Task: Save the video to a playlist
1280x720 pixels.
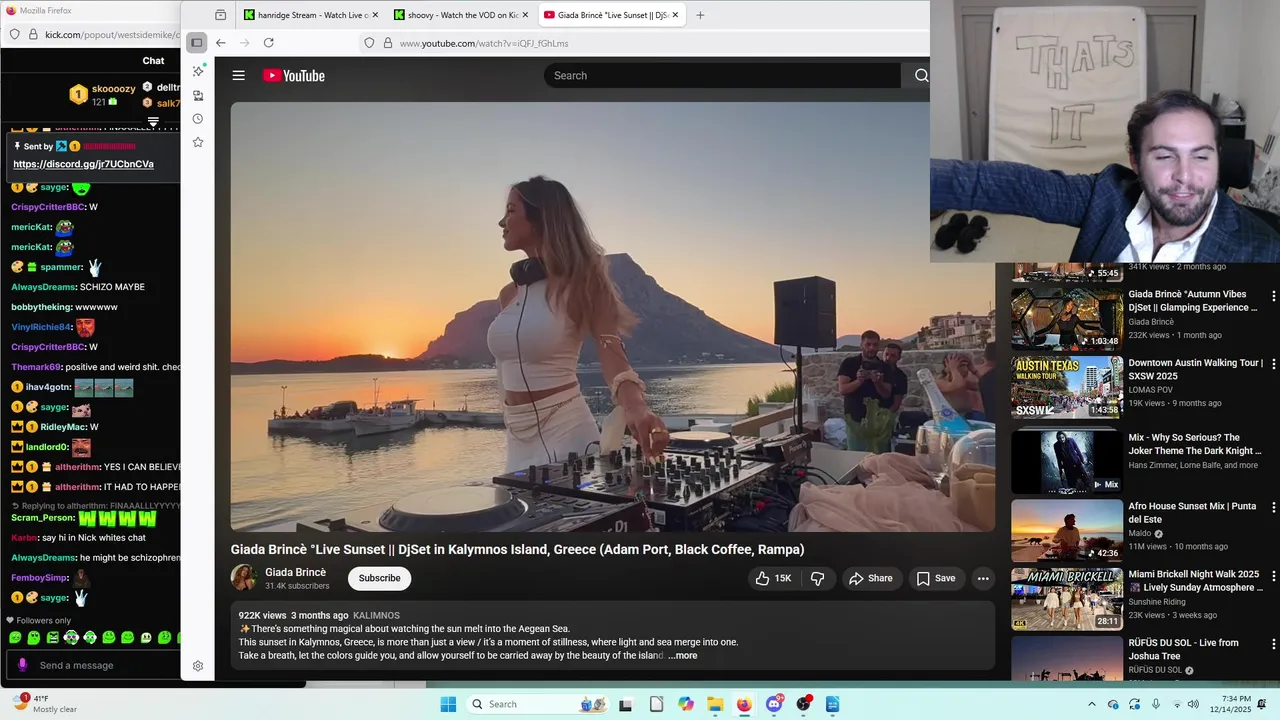Action: pyautogui.click(x=936, y=578)
